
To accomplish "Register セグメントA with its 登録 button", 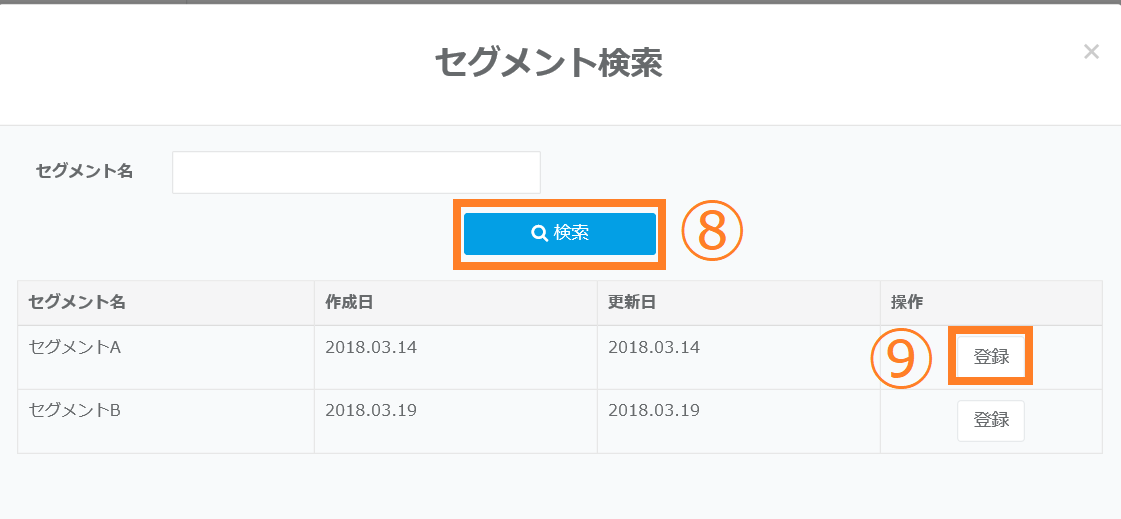I will pyautogui.click(x=990, y=356).
